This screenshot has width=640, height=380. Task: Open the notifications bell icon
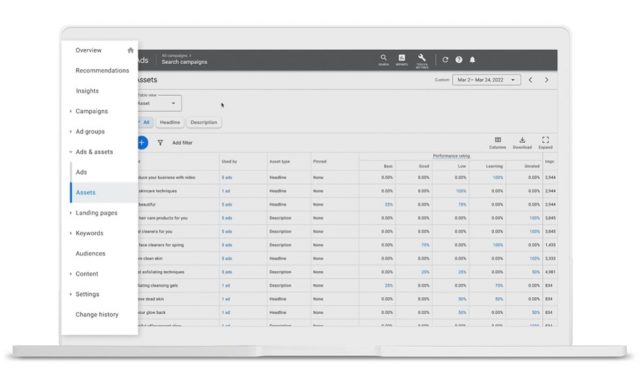pyautogui.click(x=472, y=60)
